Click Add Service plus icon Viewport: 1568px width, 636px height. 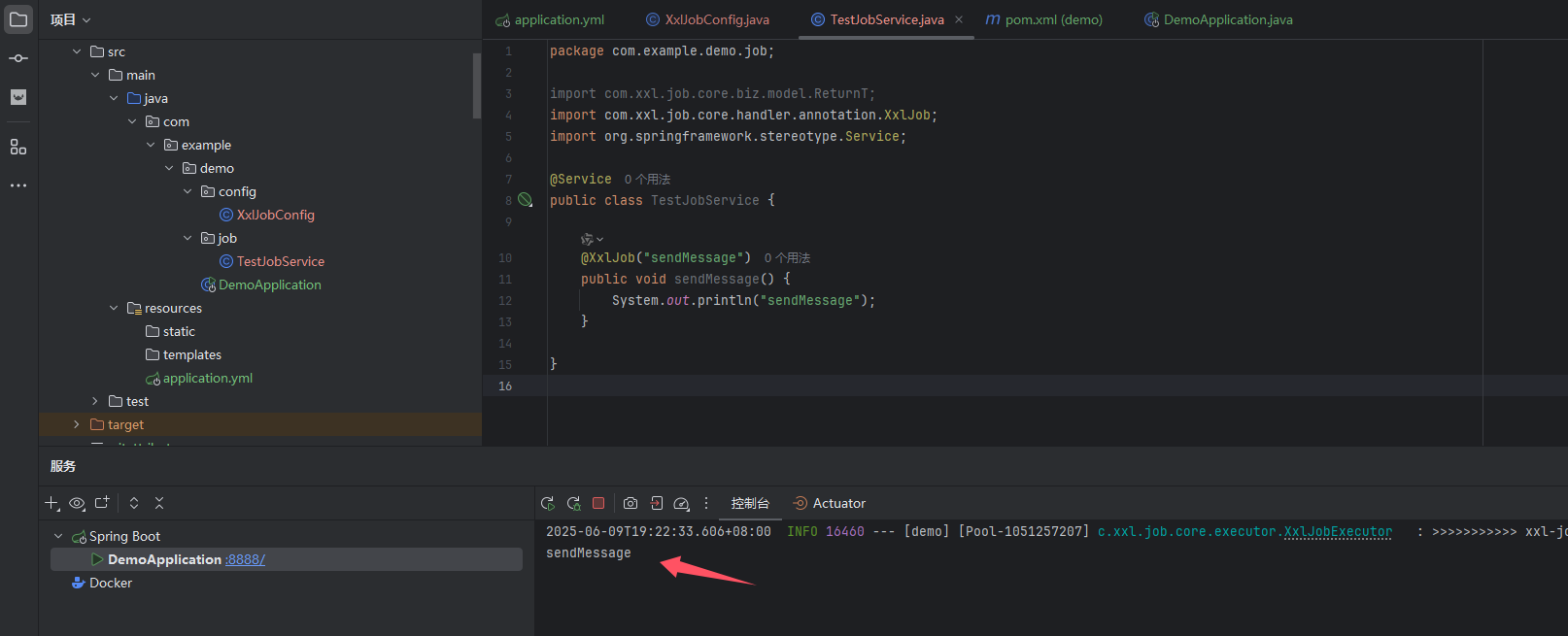[52, 503]
